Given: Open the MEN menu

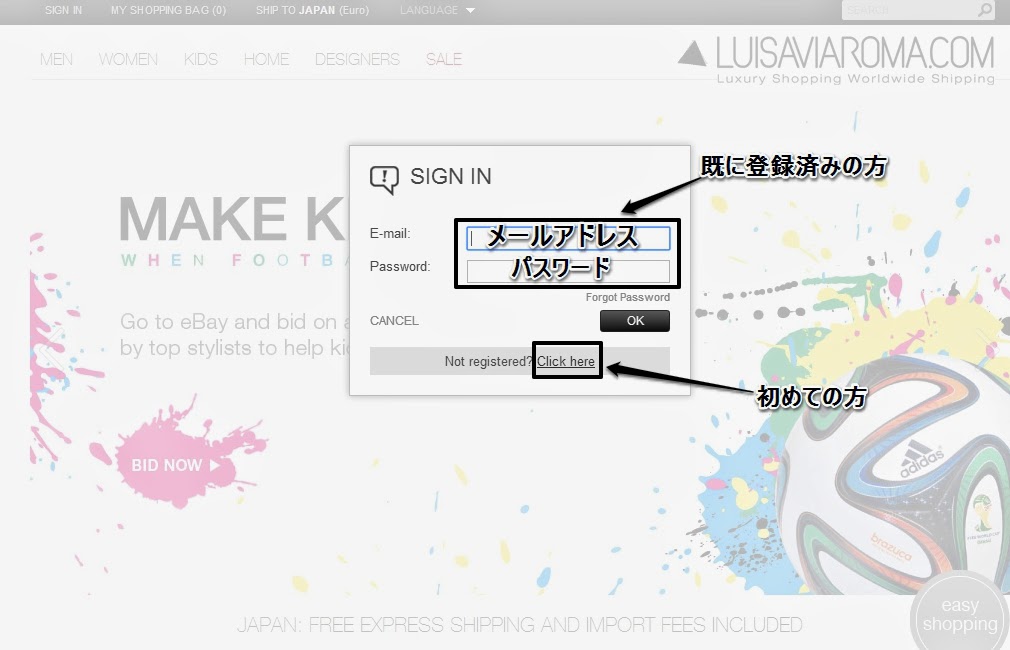Looking at the screenshot, I should tap(56, 59).
